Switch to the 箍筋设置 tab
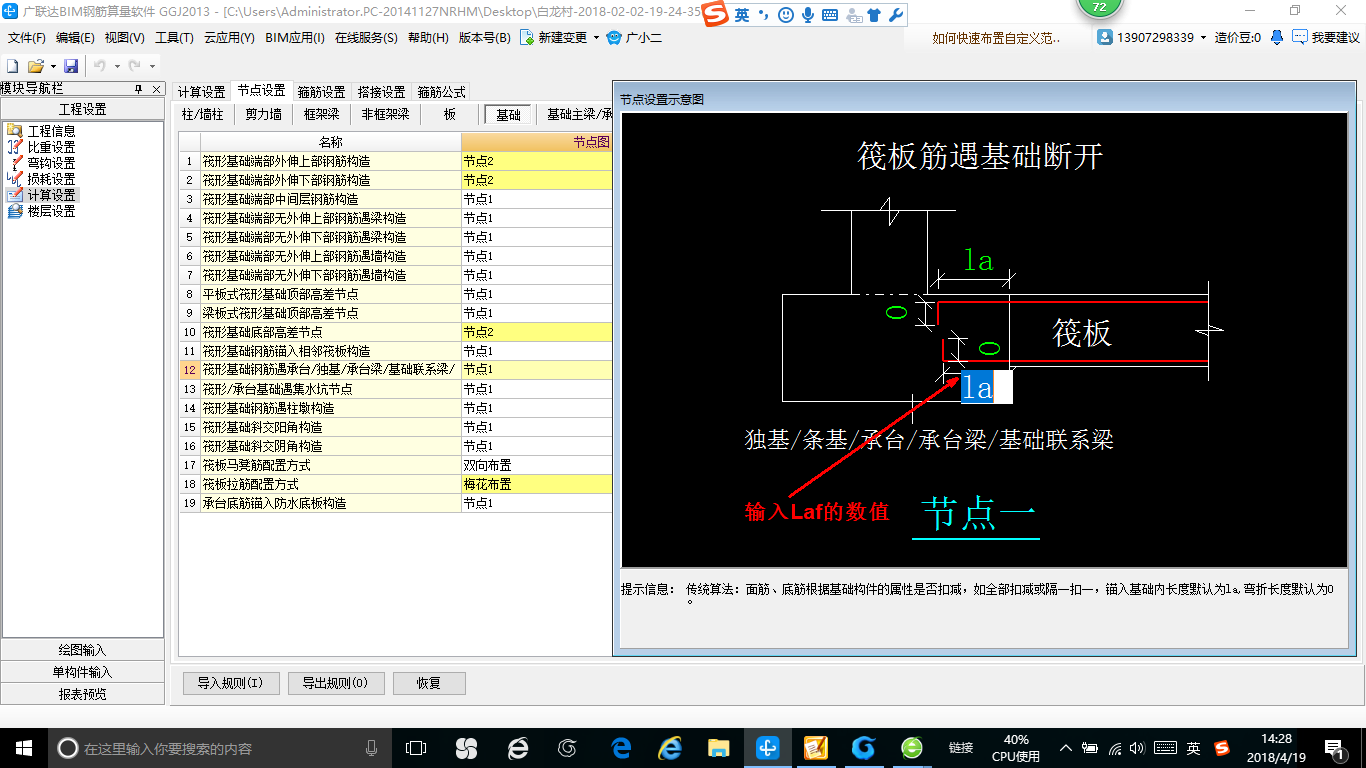 (321, 92)
